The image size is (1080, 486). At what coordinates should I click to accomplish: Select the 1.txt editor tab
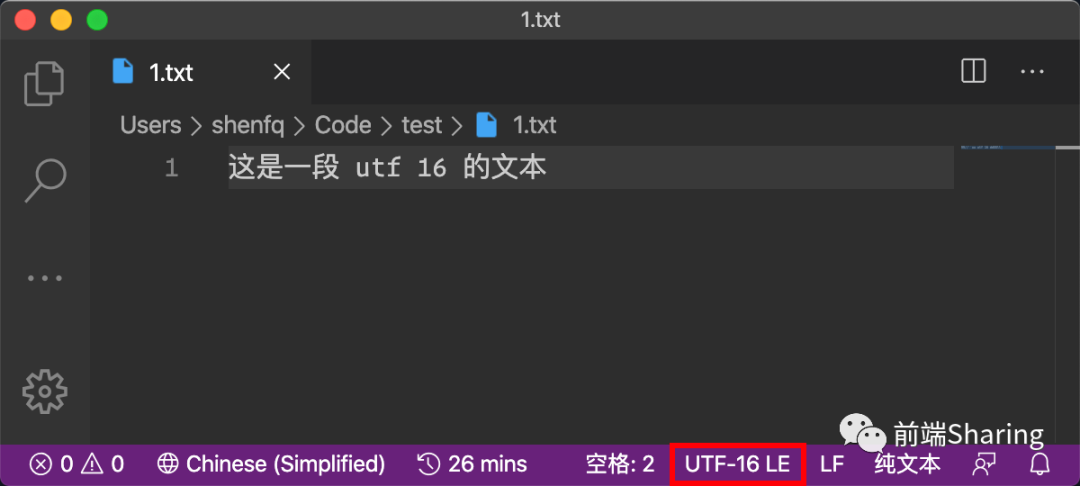pyautogui.click(x=170, y=72)
